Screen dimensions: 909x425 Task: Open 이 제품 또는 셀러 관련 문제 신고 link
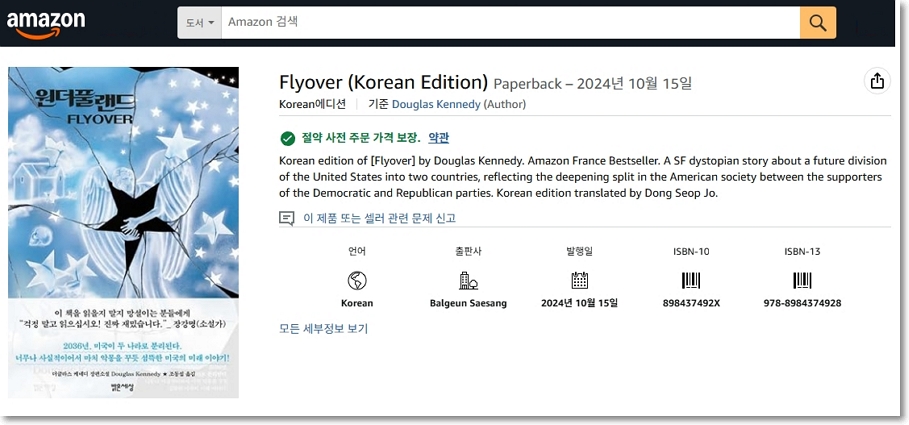[379, 219]
